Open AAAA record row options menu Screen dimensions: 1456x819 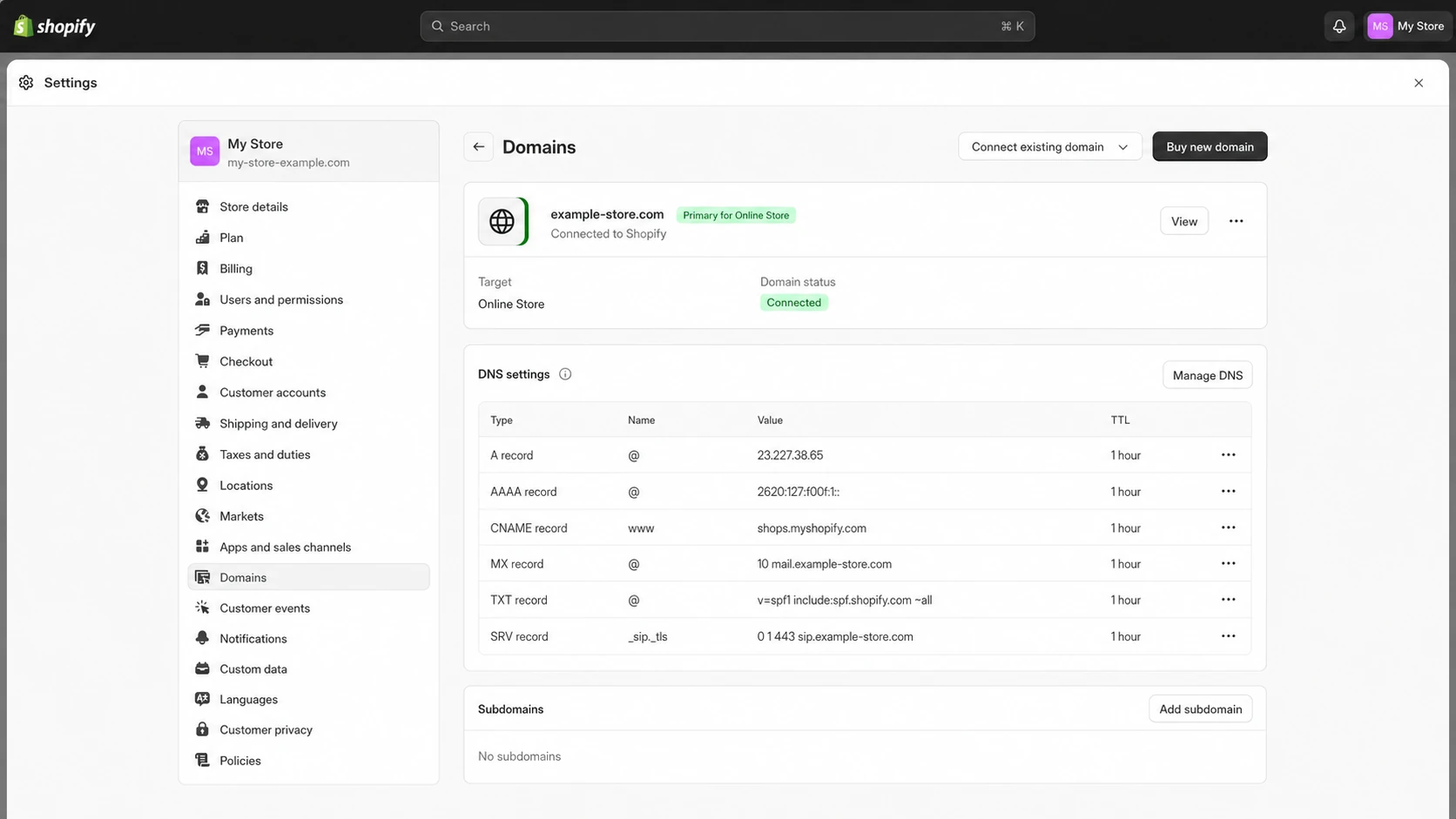[x=1228, y=492]
